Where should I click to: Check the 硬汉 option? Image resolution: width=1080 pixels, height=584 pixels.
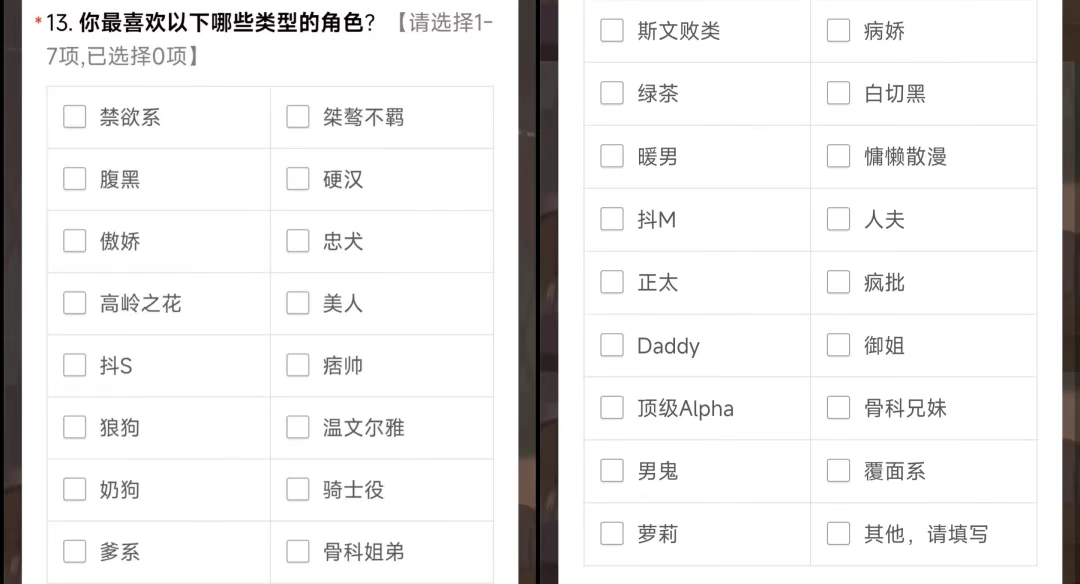point(298,179)
